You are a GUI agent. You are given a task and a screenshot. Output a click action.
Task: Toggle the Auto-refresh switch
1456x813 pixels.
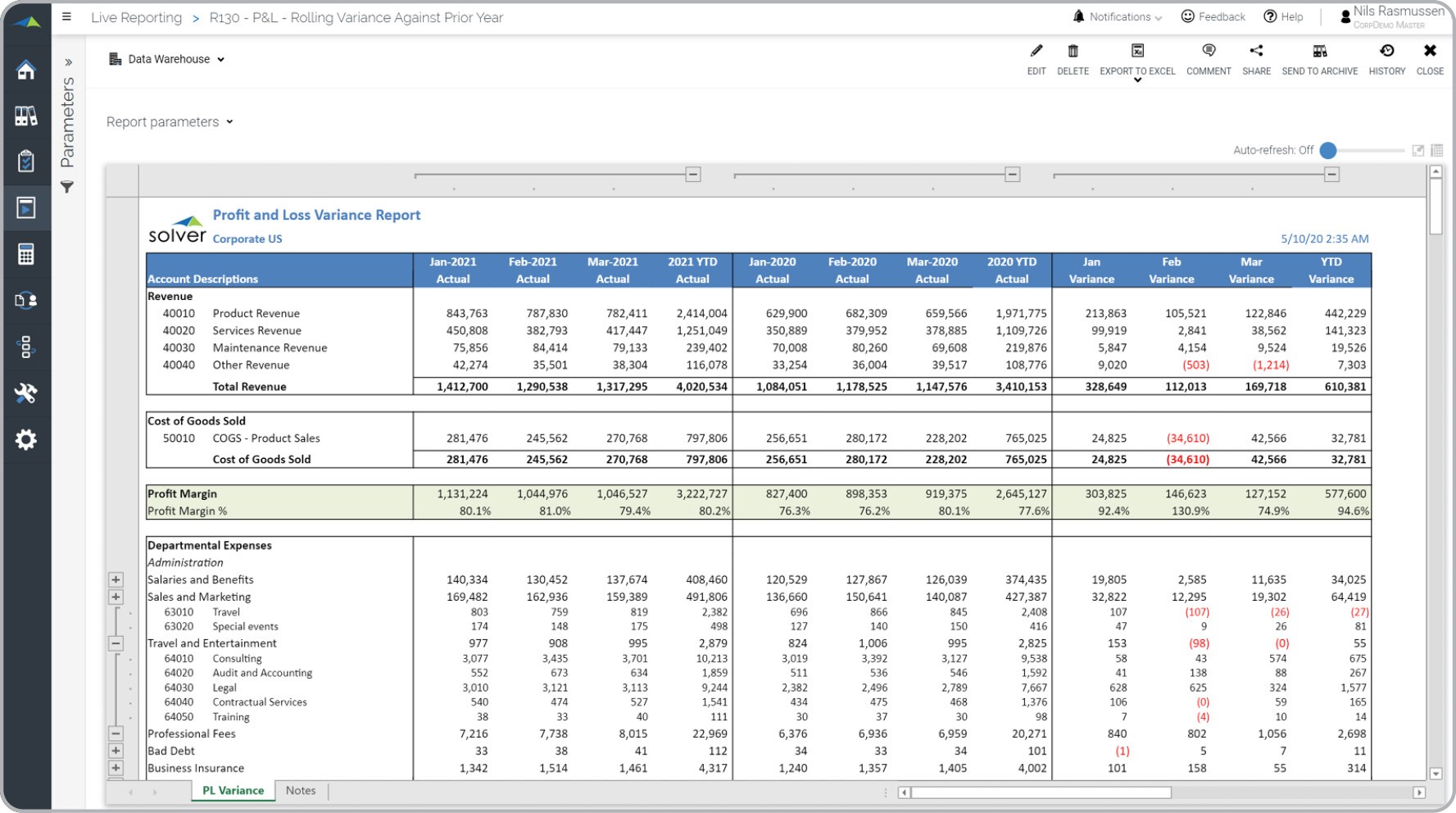pos(1329,150)
